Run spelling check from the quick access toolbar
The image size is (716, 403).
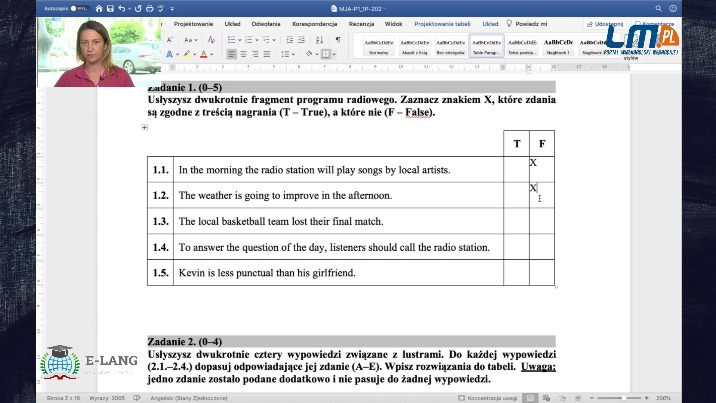[161, 9]
